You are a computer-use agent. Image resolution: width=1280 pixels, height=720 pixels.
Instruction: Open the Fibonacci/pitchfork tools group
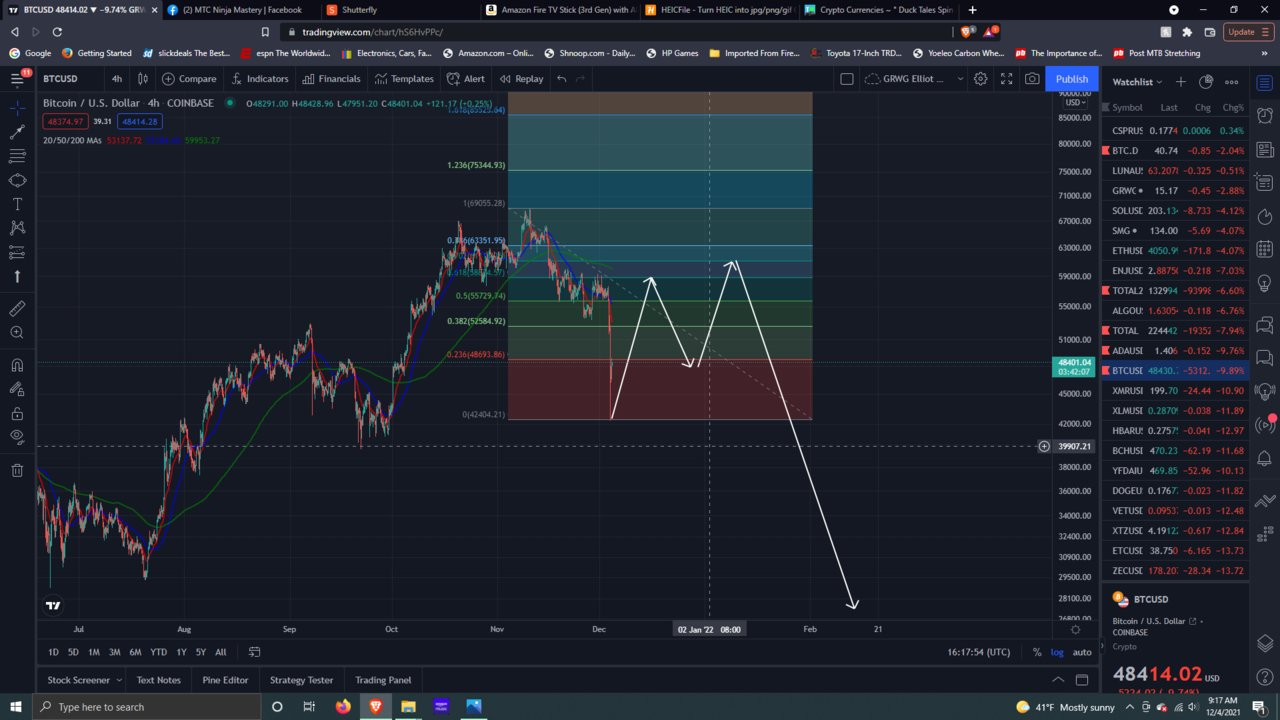[x=17, y=156]
